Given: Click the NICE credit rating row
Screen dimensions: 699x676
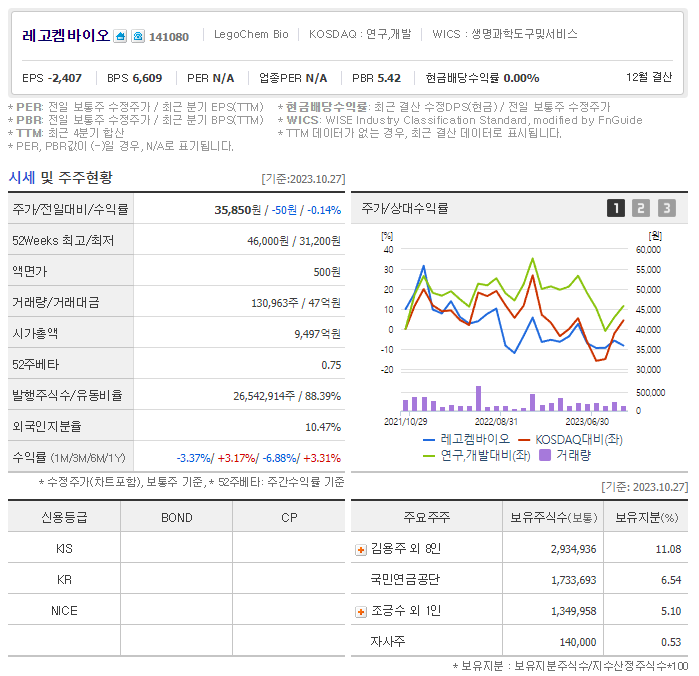Looking at the screenshot, I should (177, 610).
